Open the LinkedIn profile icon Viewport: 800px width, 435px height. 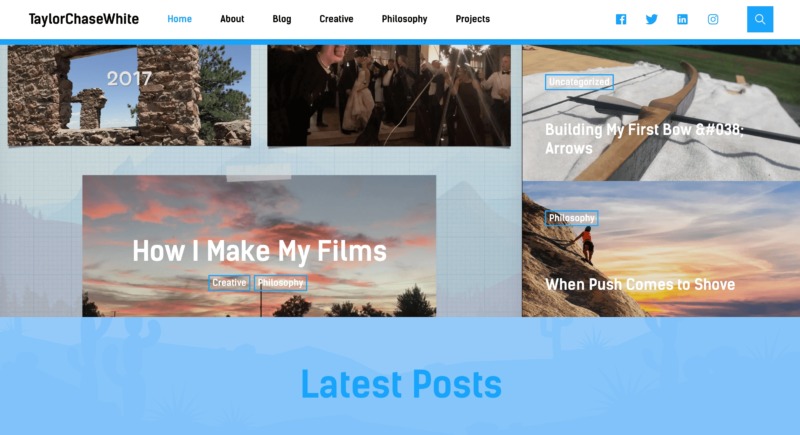[x=682, y=19]
